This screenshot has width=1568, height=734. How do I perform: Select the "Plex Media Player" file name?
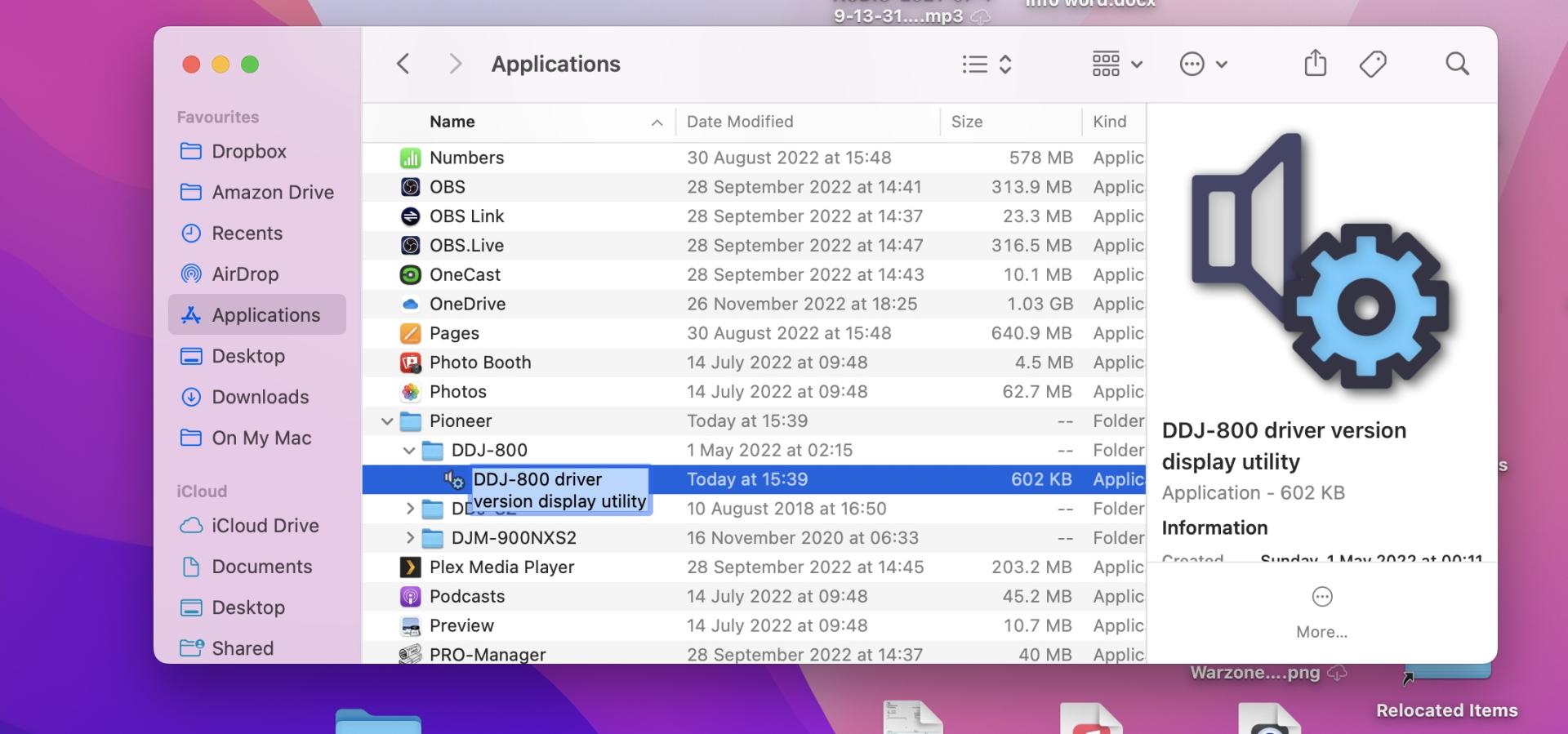click(501, 567)
